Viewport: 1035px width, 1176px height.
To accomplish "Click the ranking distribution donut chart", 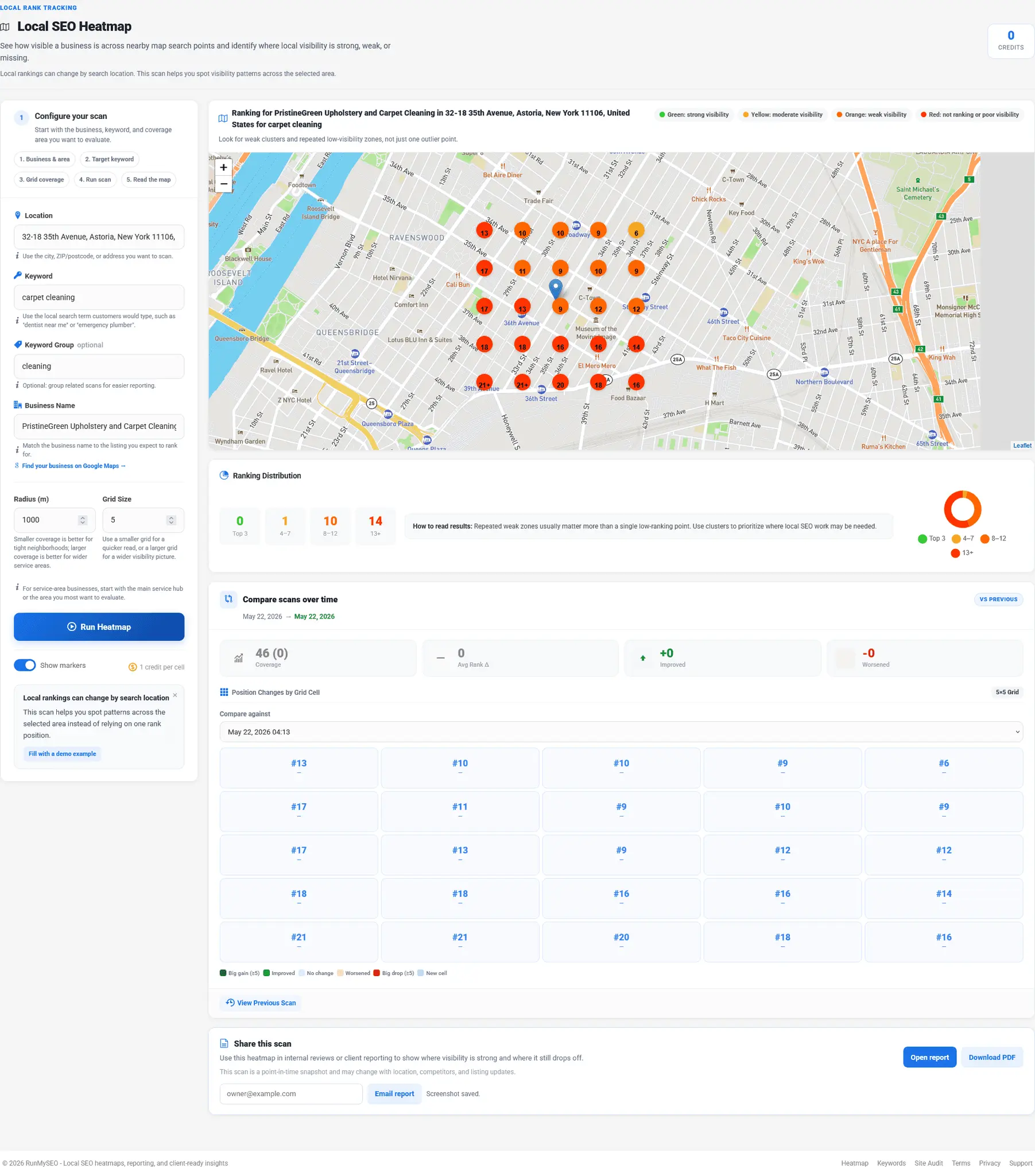I will pos(962,509).
